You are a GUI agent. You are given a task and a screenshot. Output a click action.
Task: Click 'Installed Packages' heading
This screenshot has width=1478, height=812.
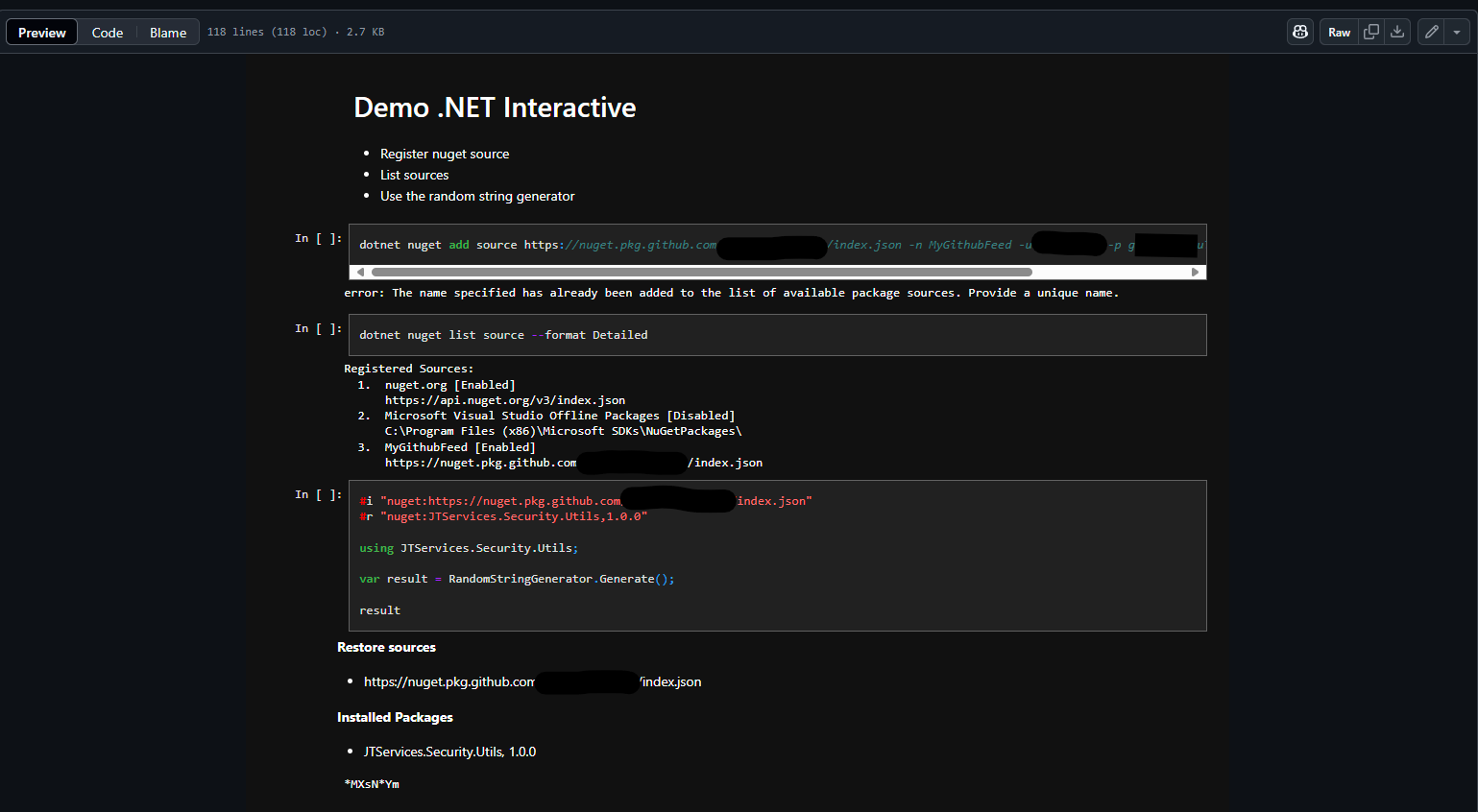click(395, 718)
